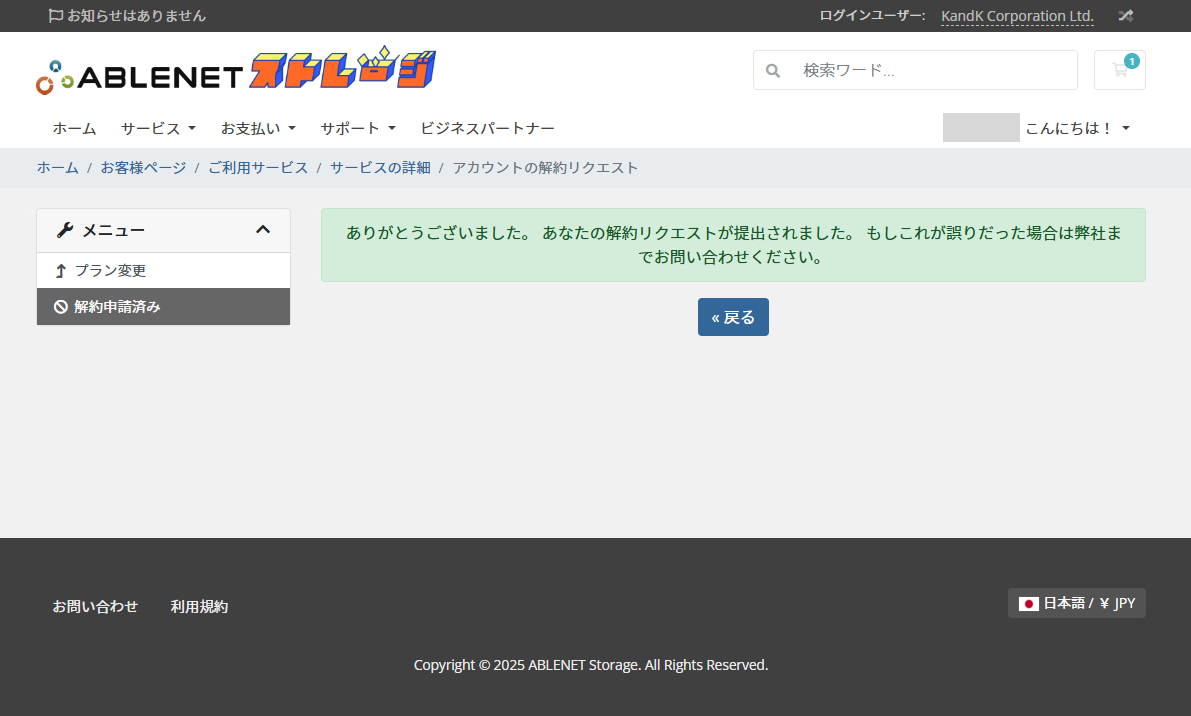This screenshot has height=716, width=1191.
Task: Open the こんにちは！ user account dropdown
Action: (1077, 128)
